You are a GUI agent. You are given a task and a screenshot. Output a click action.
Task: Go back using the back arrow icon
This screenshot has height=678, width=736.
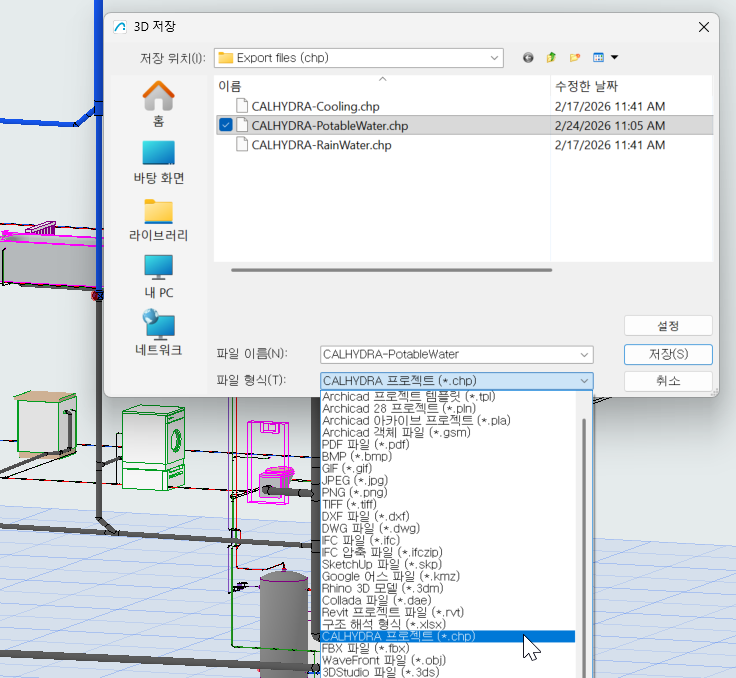click(x=528, y=57)
